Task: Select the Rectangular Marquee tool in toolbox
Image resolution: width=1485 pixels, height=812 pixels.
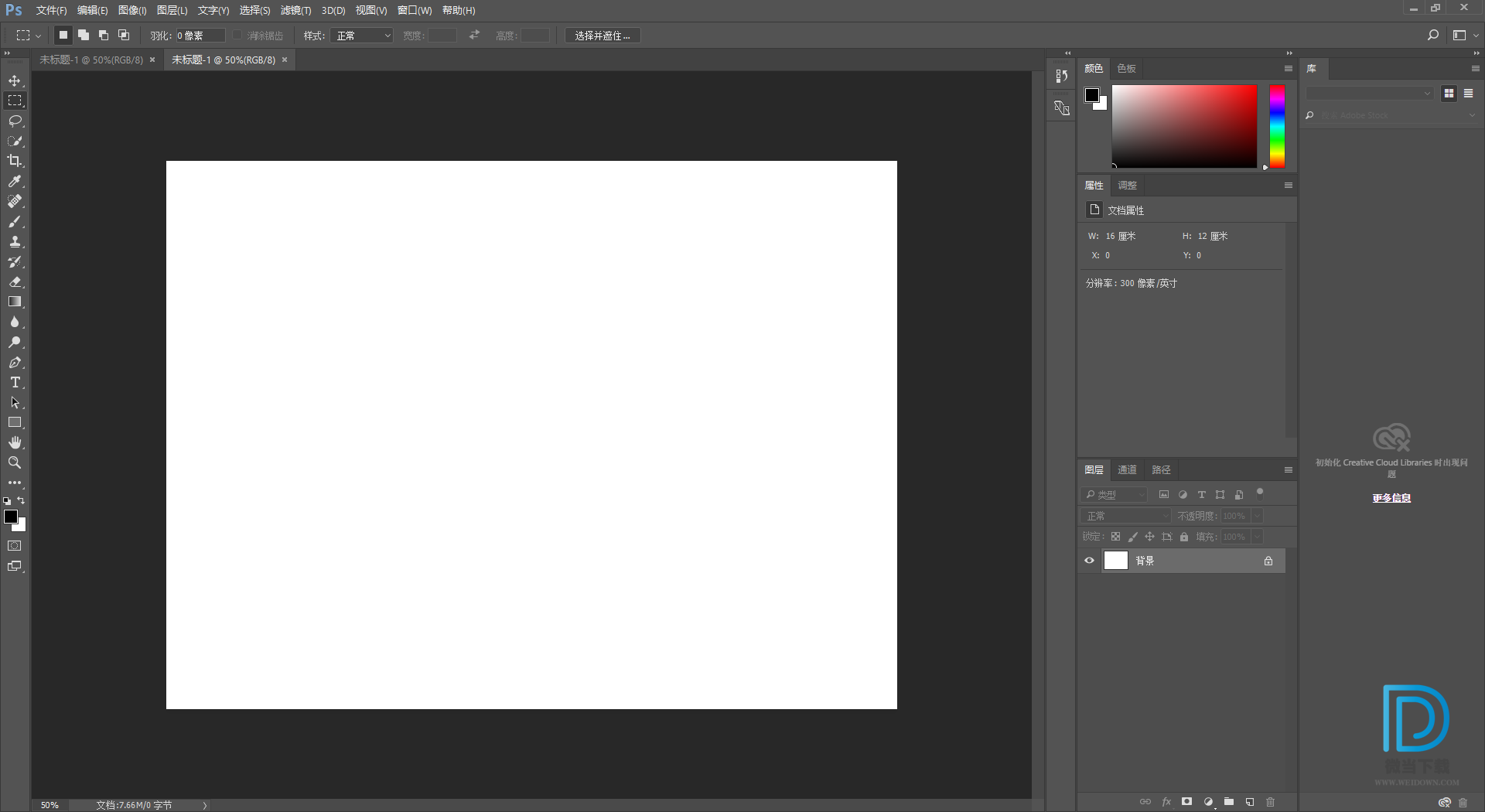Action: tap(15, 101)
